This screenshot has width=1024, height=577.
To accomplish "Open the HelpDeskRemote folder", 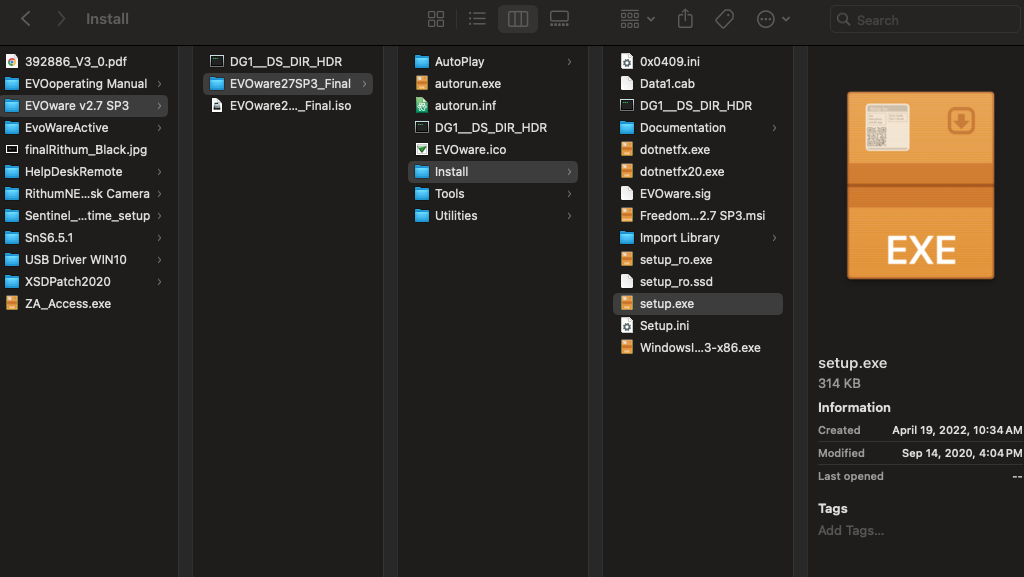I will coord(84,172).
